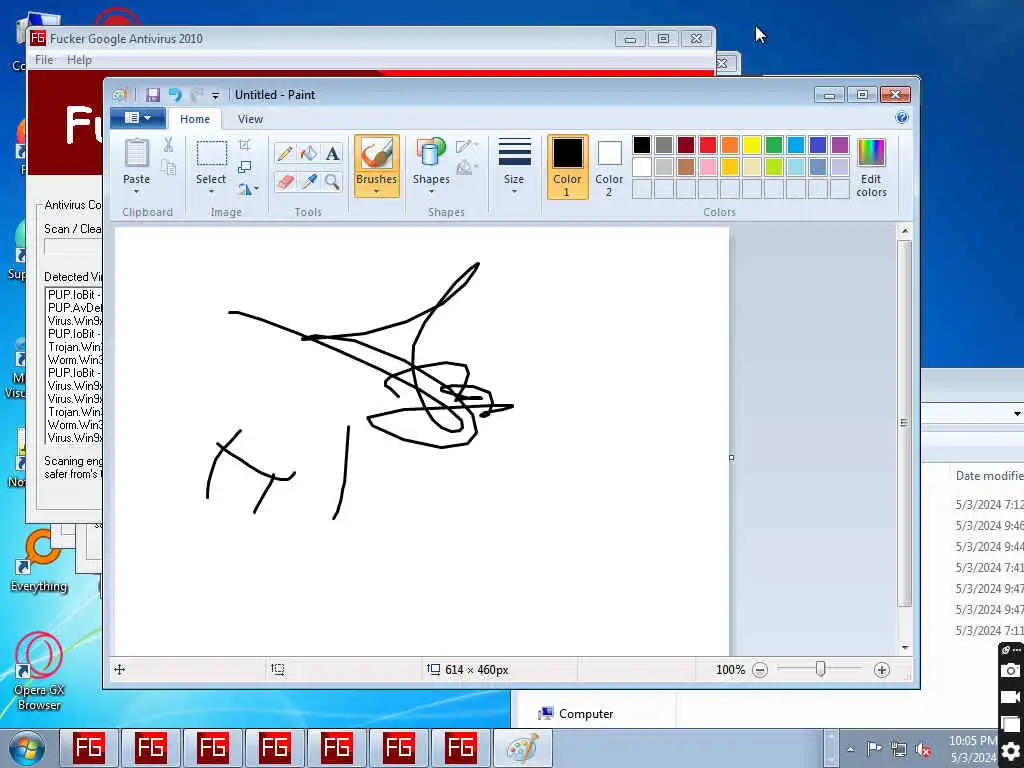Switch to the Home ribbon tab
The width and height of the screenshot is (1024, 768).
[x=195, y=119]
